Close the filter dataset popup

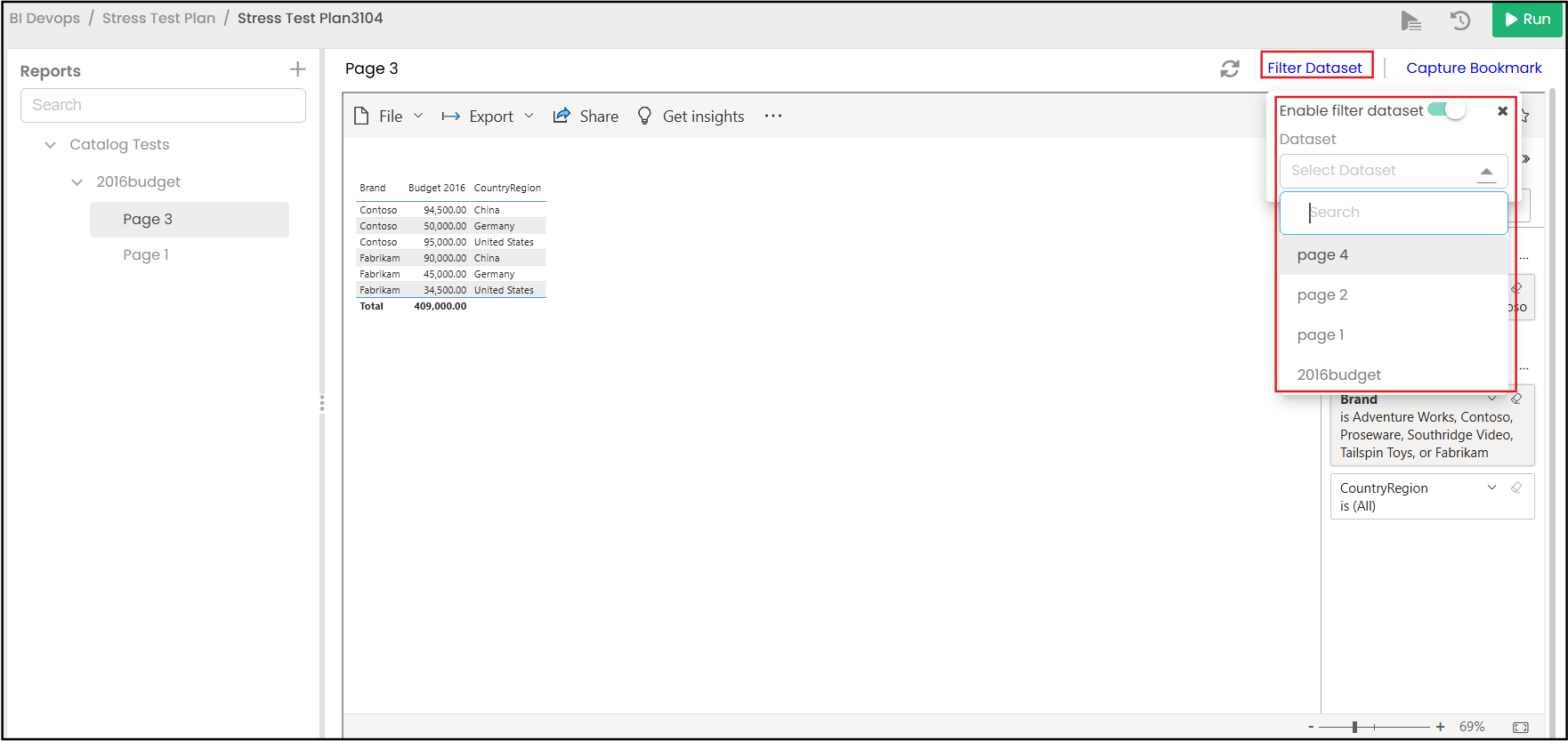1502,111
